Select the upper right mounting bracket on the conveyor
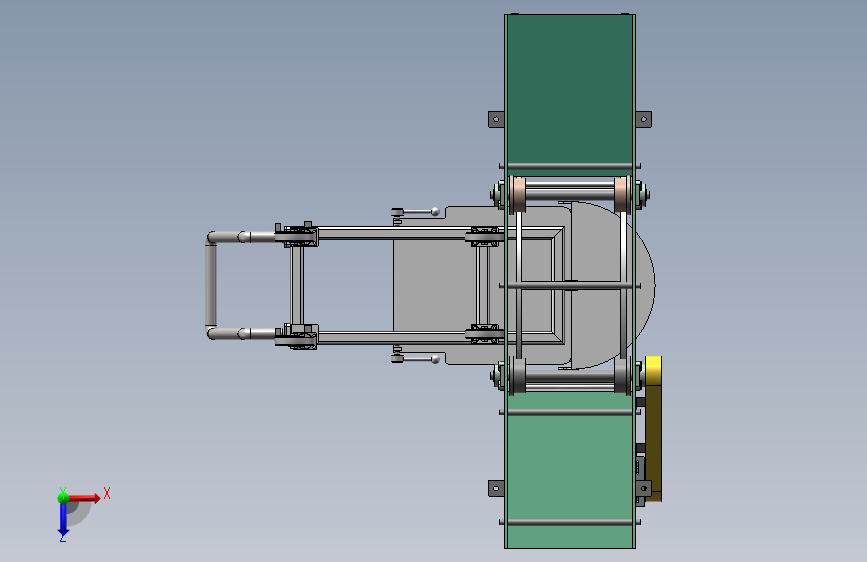Image resolution: width=867 pixels, height=562 pixels. click(x=643, y=119)
